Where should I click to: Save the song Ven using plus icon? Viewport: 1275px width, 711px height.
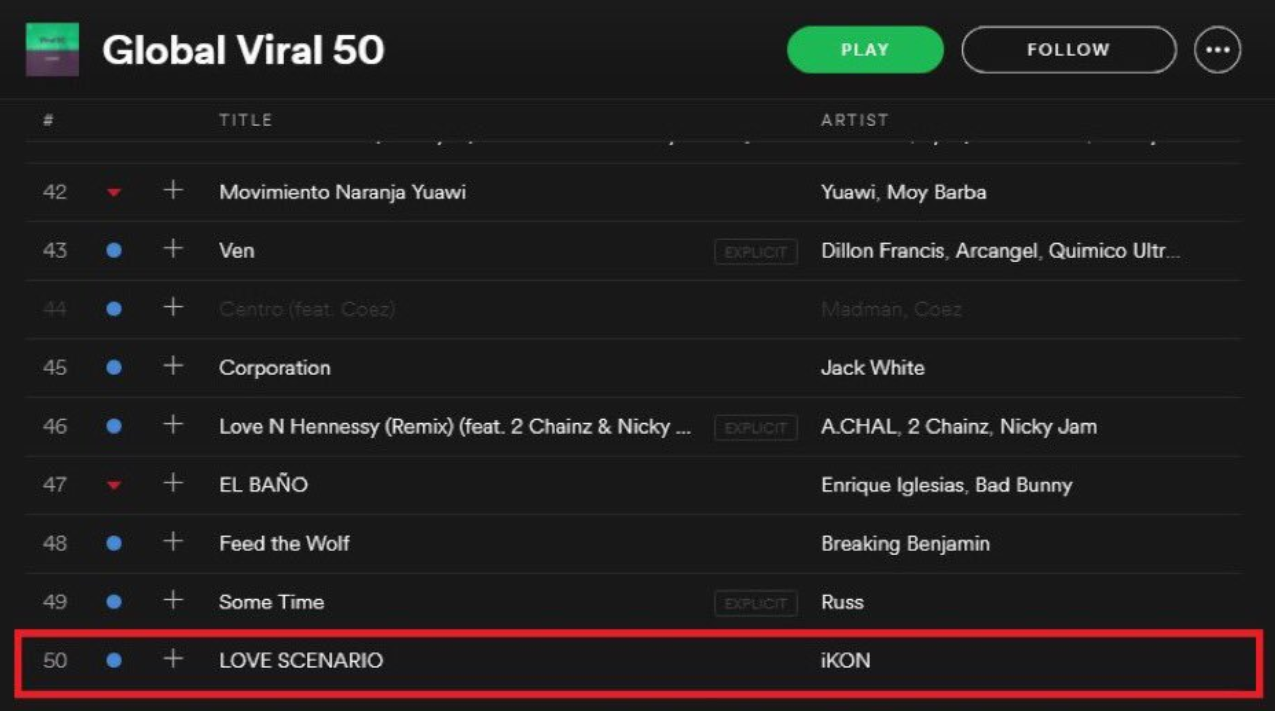tap(173, 249)
